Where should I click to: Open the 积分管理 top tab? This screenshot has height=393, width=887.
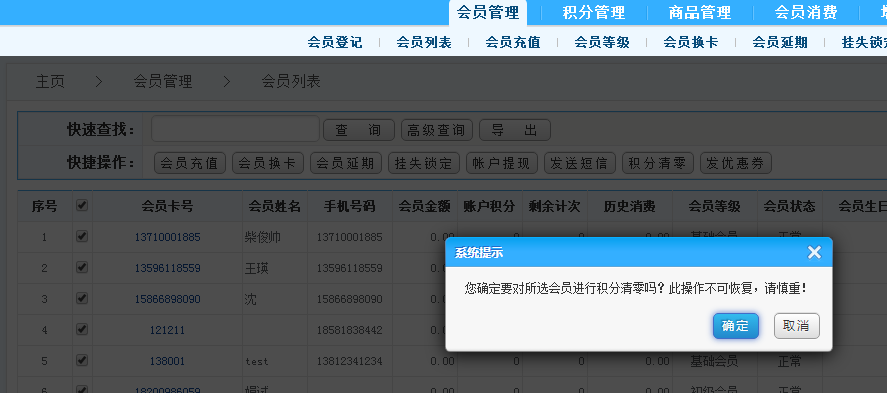(x=593, y=12)
